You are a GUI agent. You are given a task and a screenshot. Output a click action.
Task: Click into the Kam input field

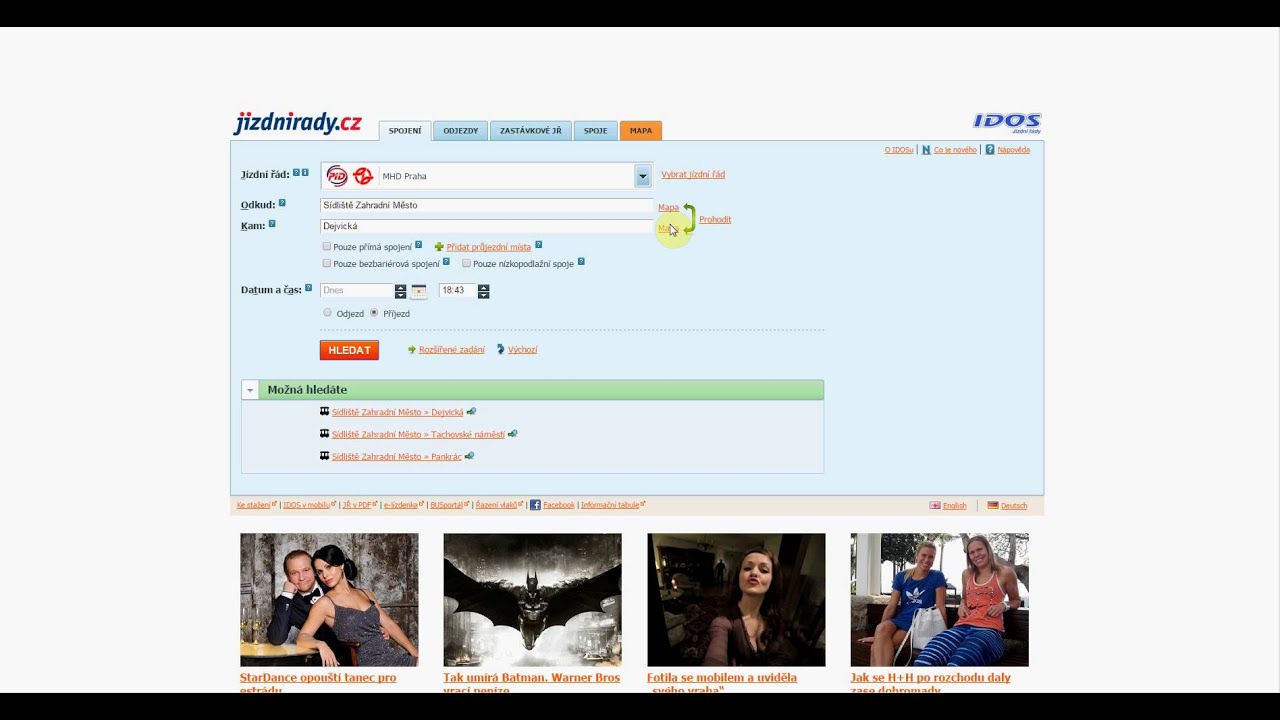486,227
